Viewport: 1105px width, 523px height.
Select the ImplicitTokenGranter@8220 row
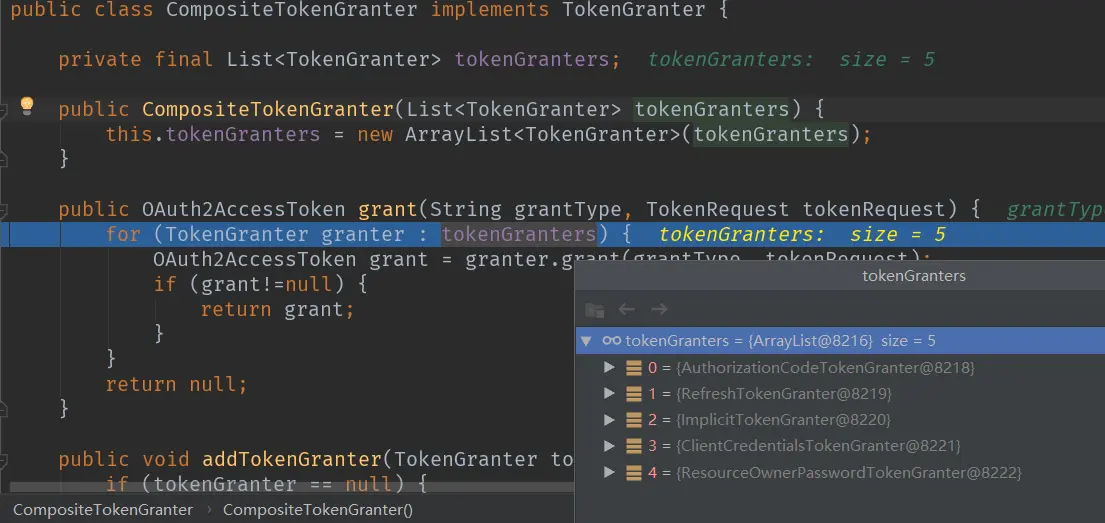tap(840, 420)
